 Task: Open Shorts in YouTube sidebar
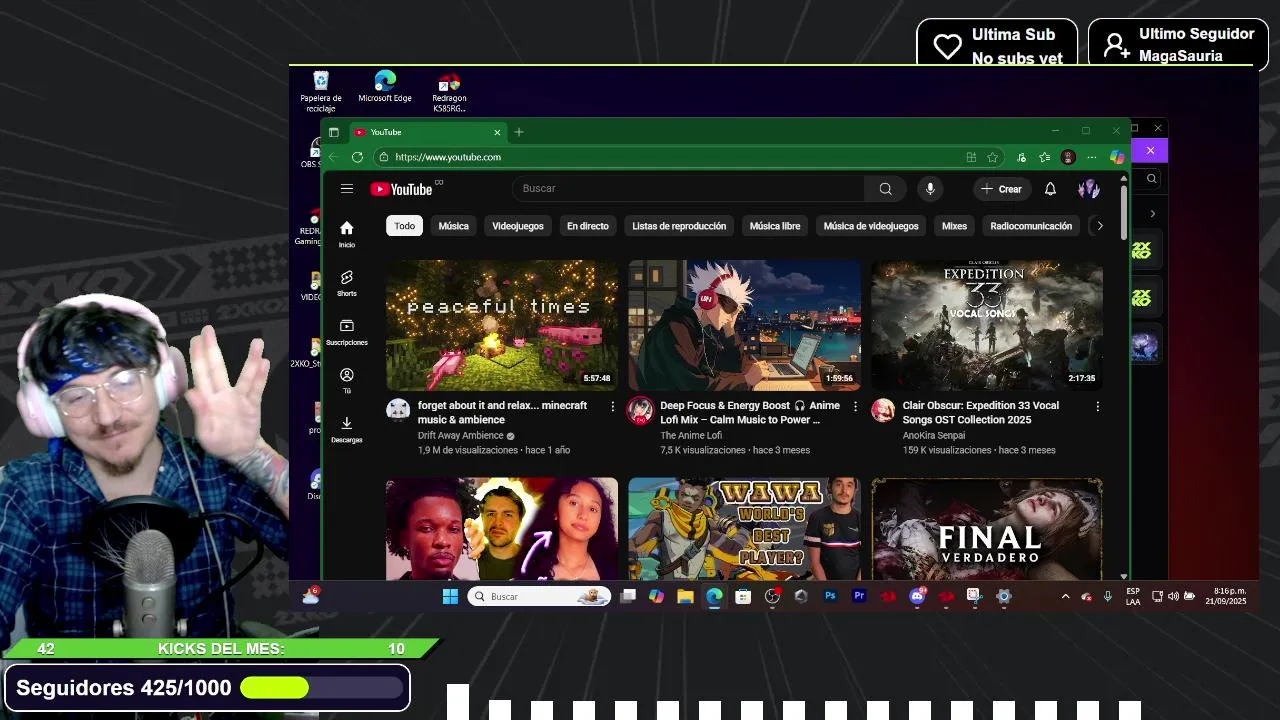pyautogui.click(x=346, y=283)
